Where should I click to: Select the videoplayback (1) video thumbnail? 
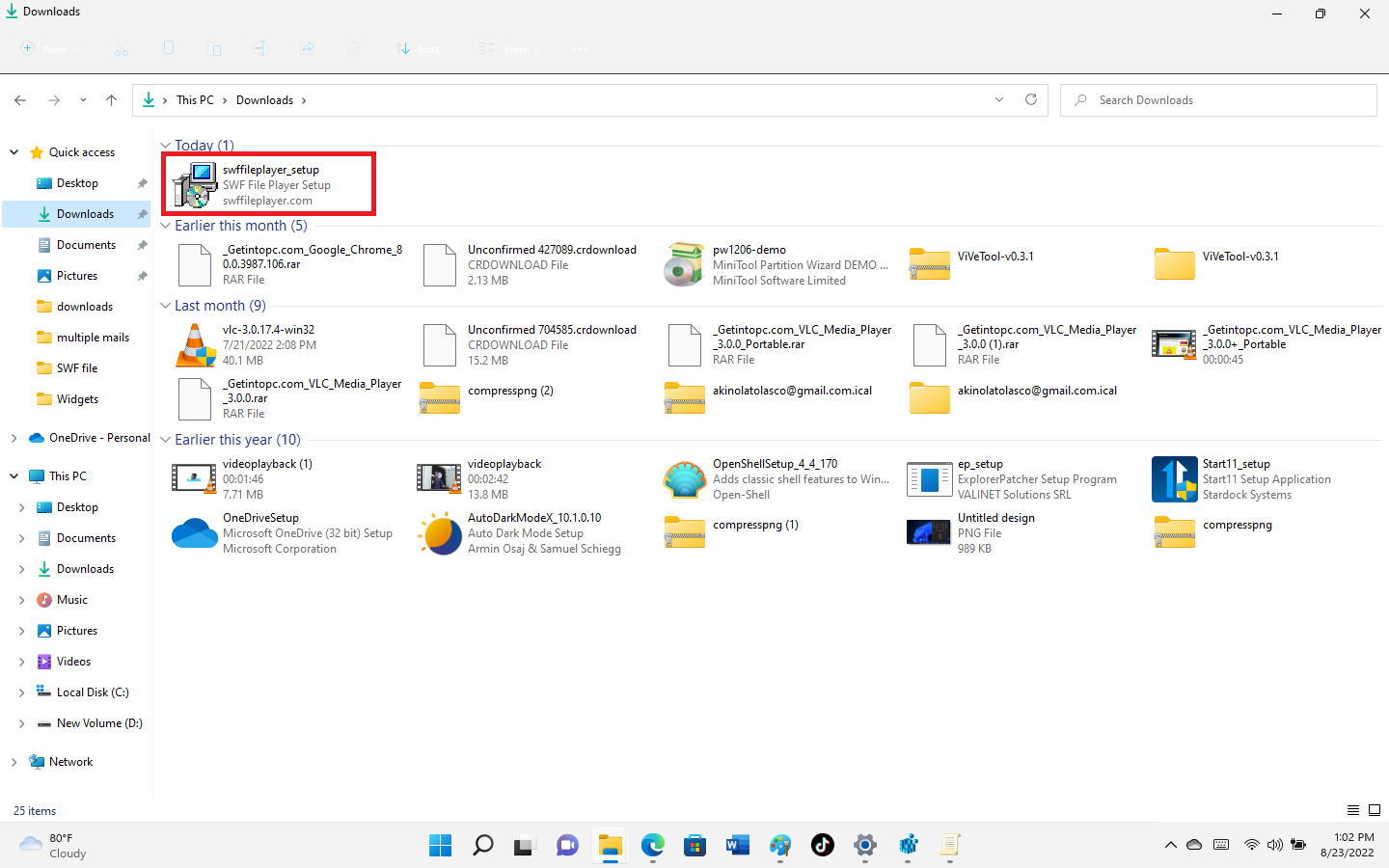195,479
